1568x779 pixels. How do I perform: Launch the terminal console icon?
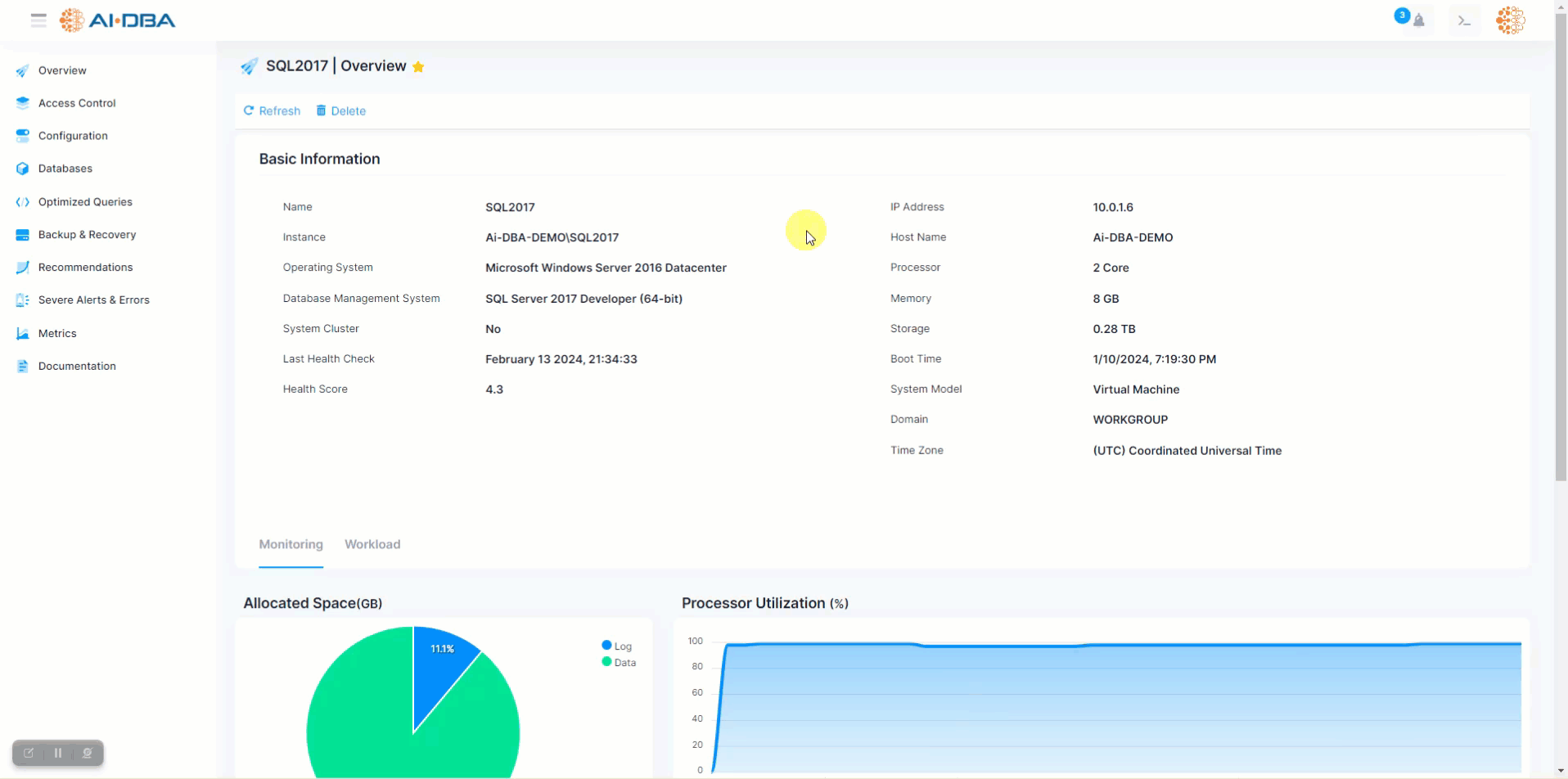pyautogui.click(x=1464, y=20)
